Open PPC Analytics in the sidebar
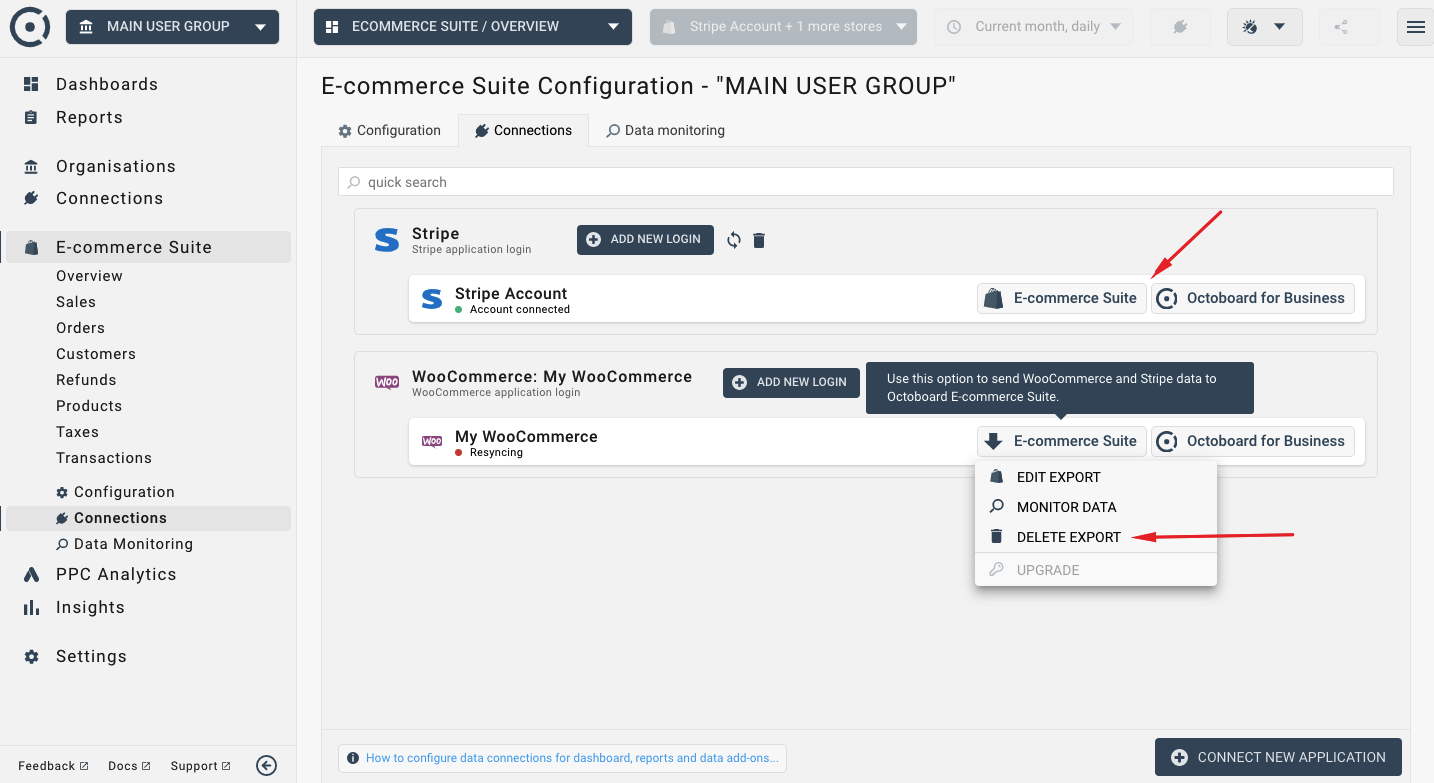 coord(116,574)
